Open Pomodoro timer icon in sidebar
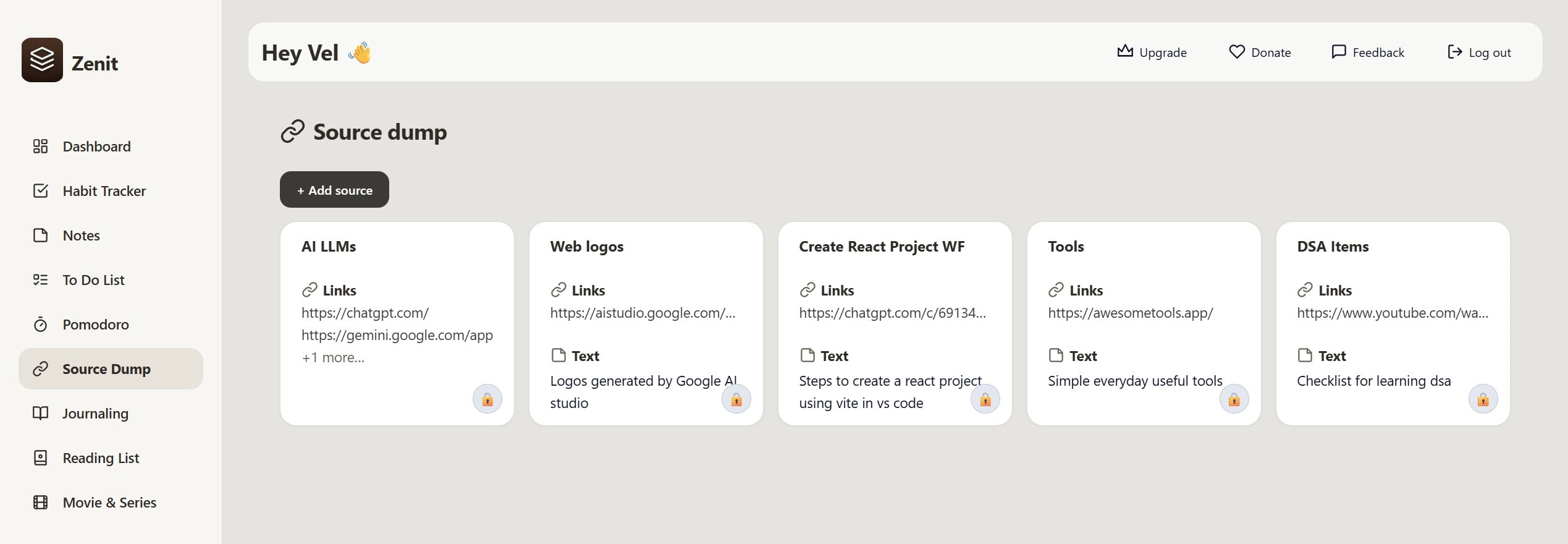The height and width of the screenshot is (544, 1568). point(41,325)
